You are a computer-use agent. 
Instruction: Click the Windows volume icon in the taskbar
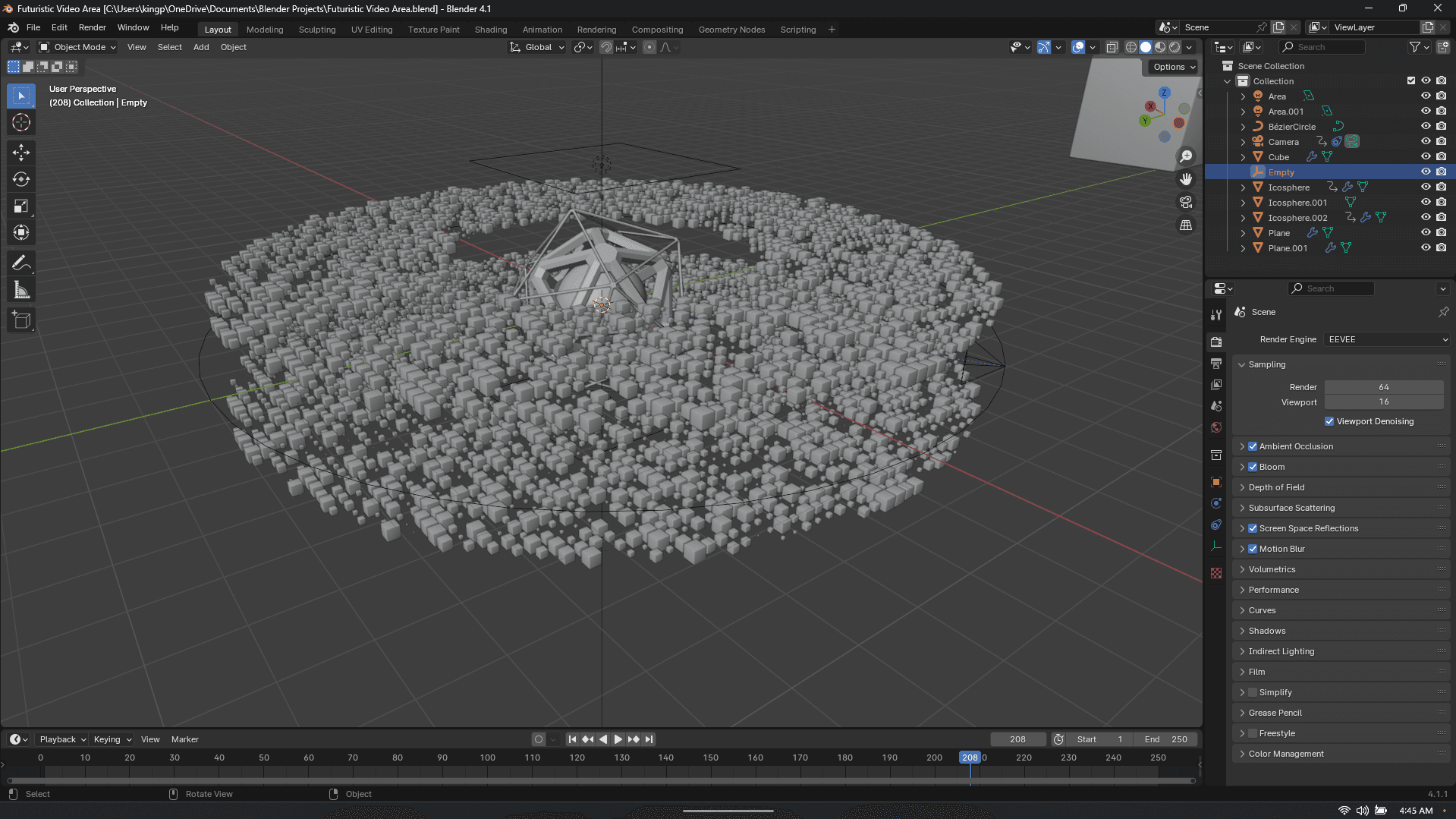click(x=1363, y=811)
